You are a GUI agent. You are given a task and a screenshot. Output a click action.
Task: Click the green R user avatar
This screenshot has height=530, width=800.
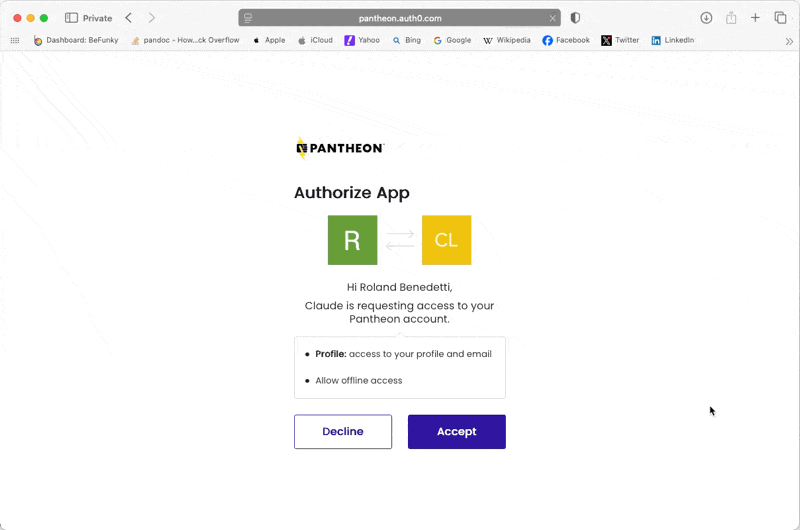click(352, 240)
